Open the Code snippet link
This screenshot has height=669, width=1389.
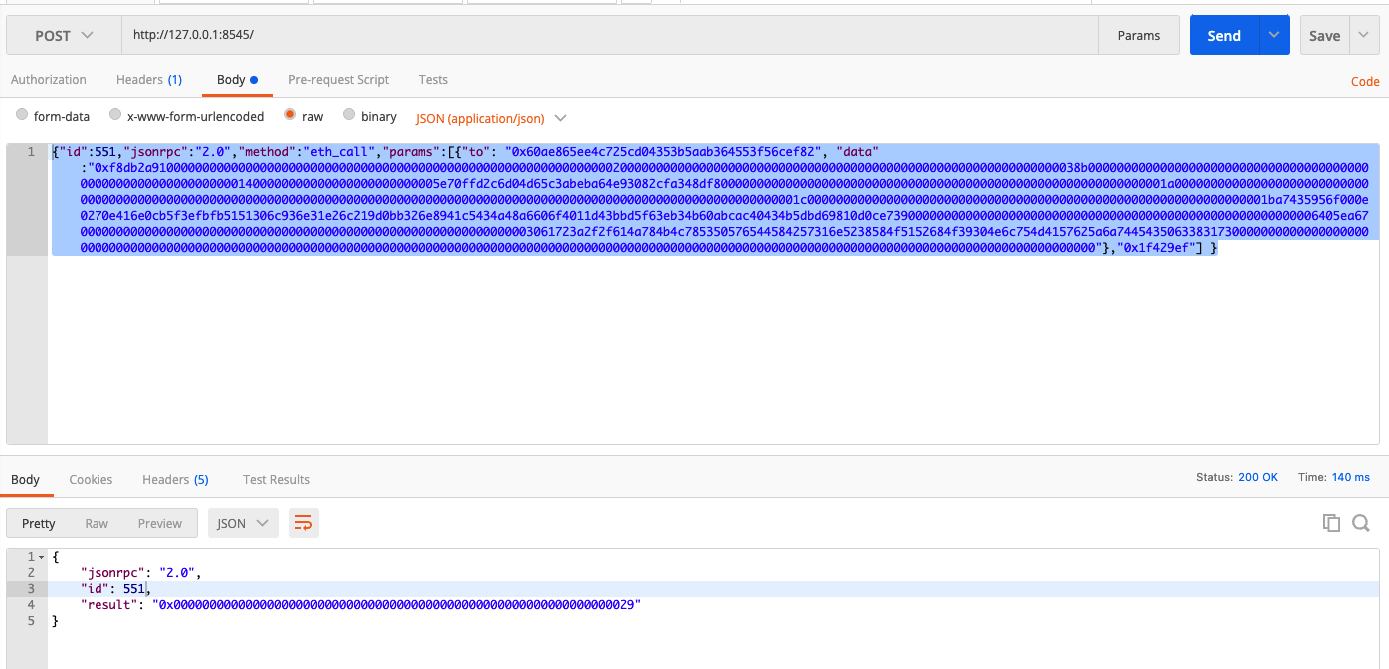point(1364,81)
